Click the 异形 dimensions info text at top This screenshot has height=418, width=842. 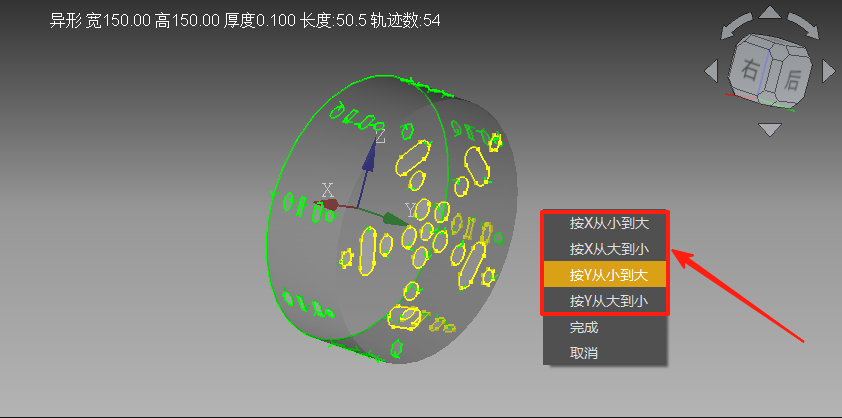click(x=245, y=19)
